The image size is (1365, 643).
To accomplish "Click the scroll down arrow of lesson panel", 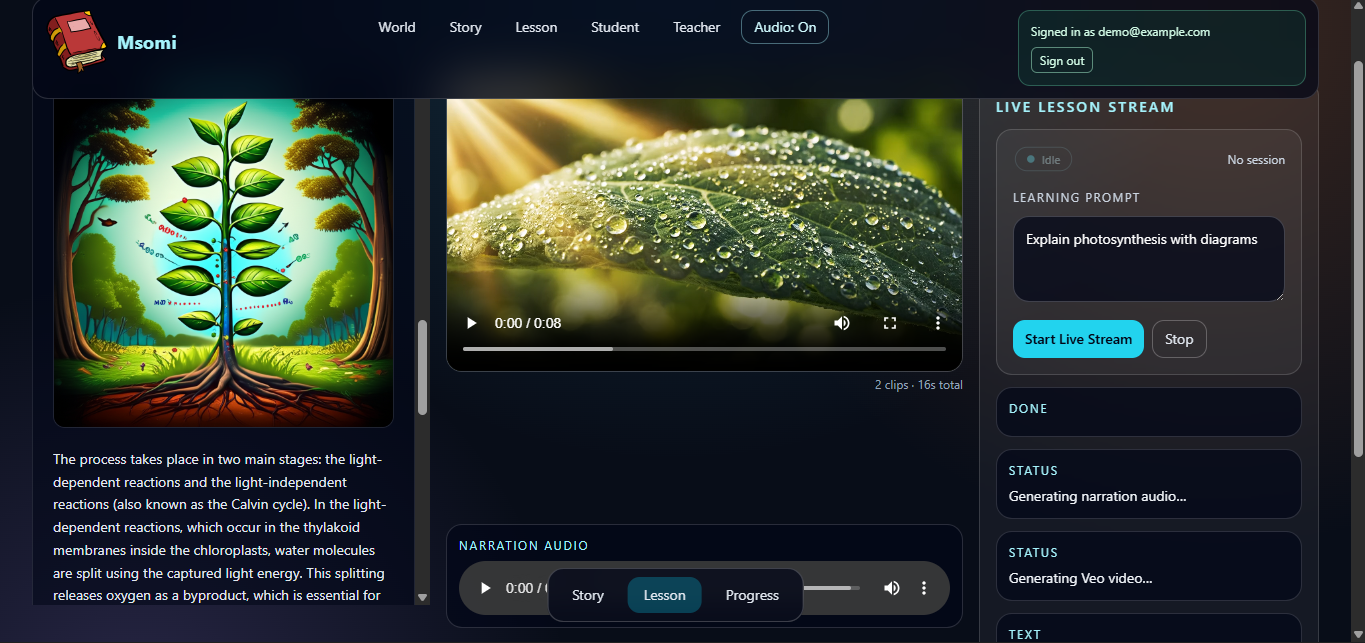I will pos(422,597).
